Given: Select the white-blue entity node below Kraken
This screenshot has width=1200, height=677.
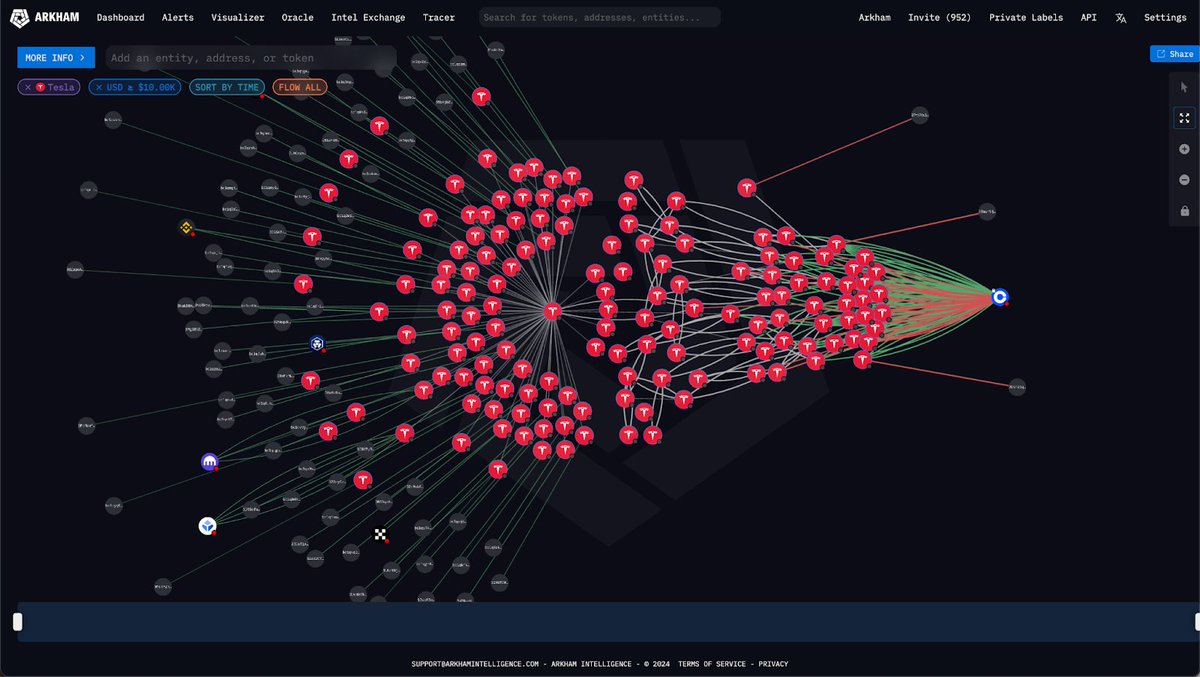Looking at the screenshot, I should pyautogui.click(x=207, y=525).
